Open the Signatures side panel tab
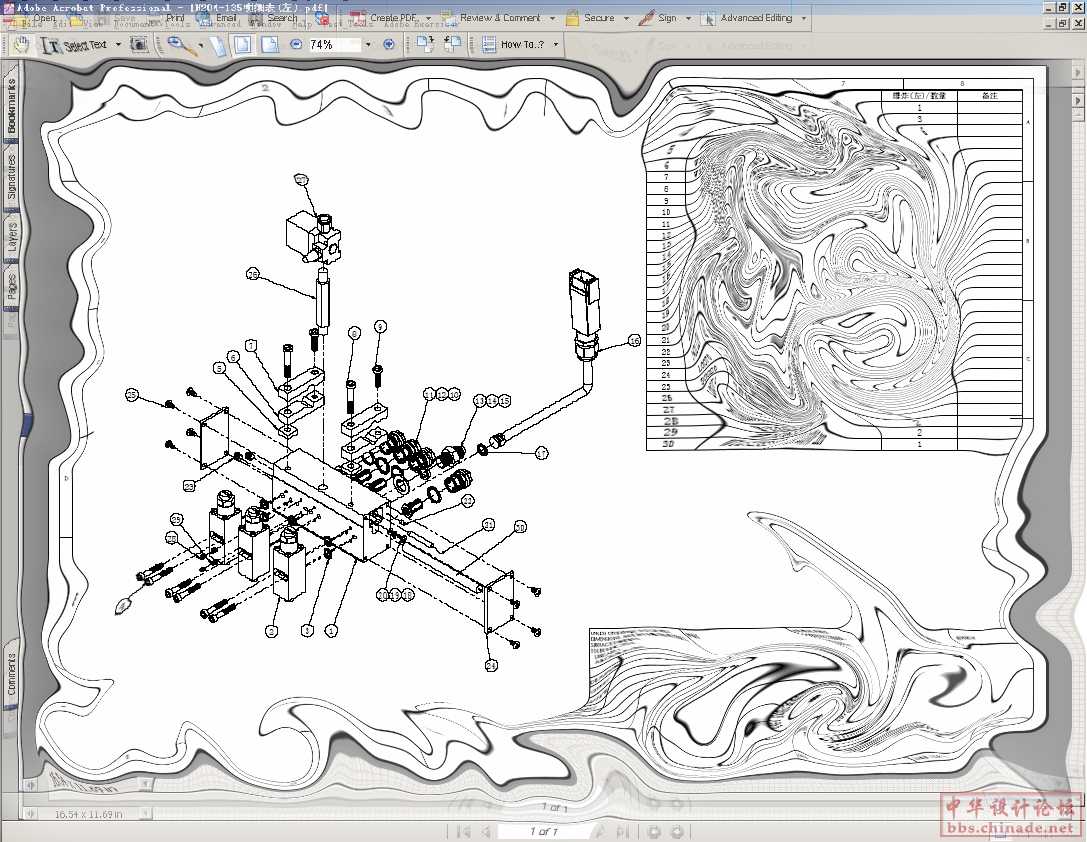Viewport: 1087px width, 842px height. tap(12, 176)
